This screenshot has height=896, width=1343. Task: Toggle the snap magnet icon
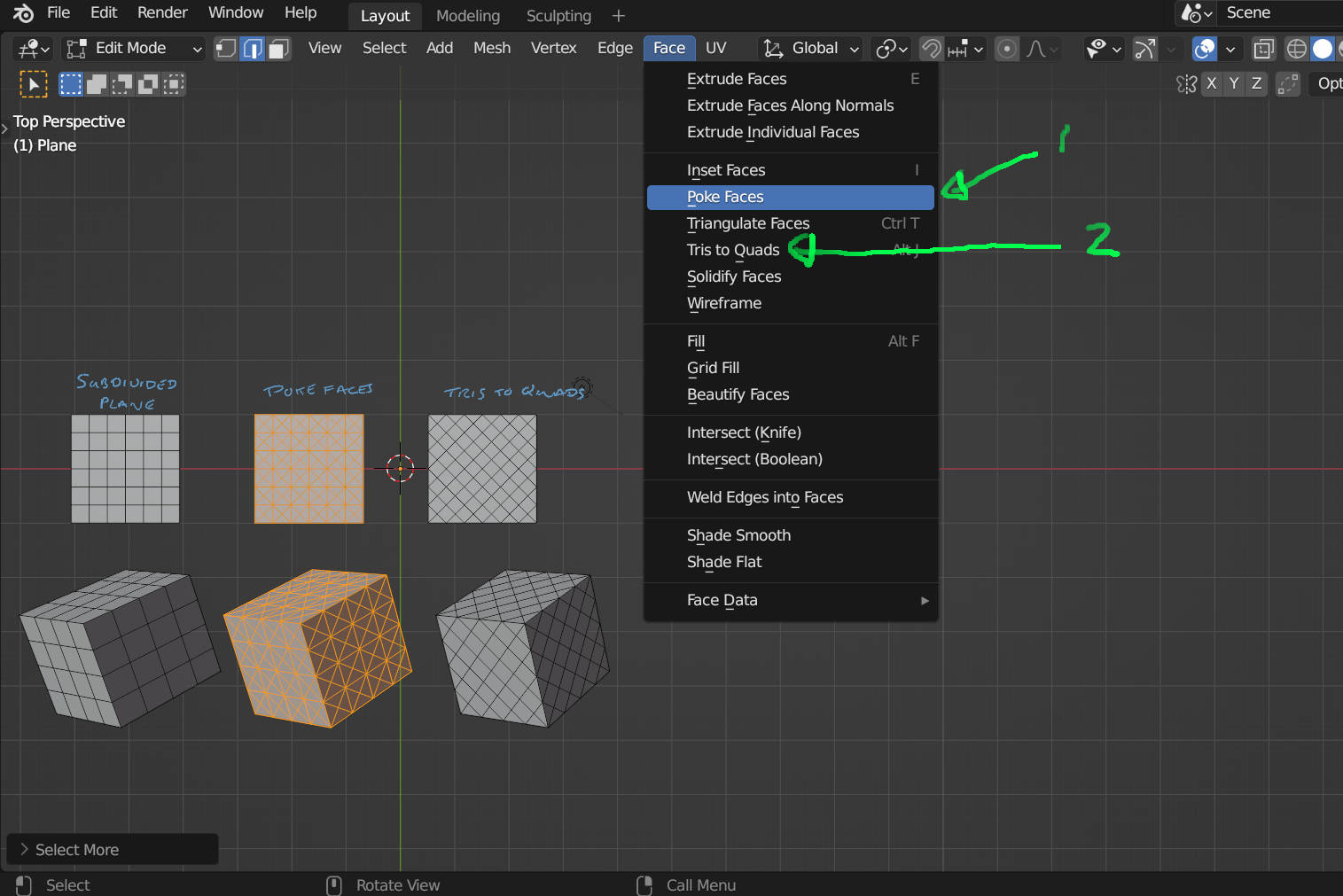931,48
